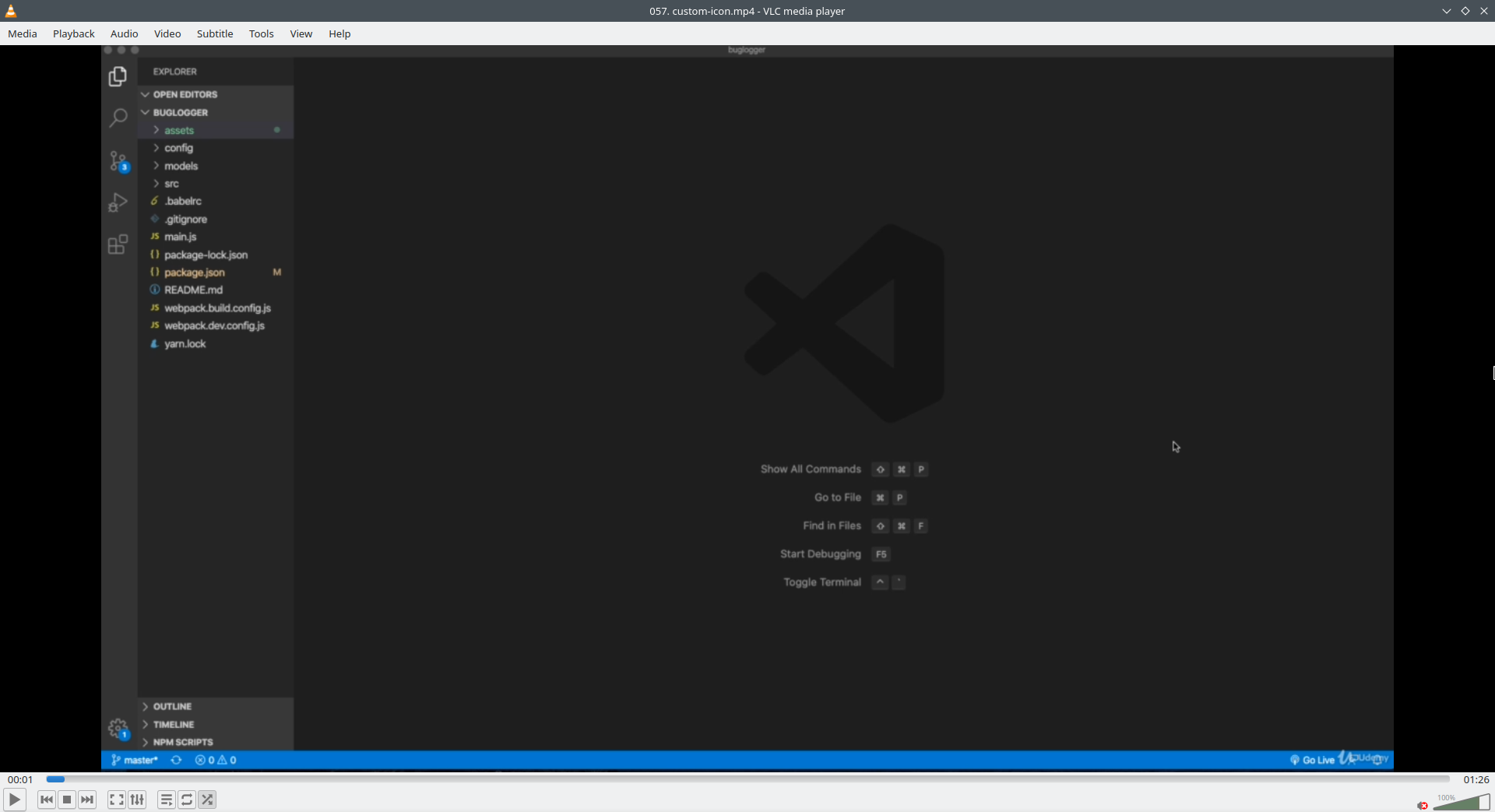Expand the src folder
The height and width of the screenshot is (812, 1495).
click(x=216, y=184)
